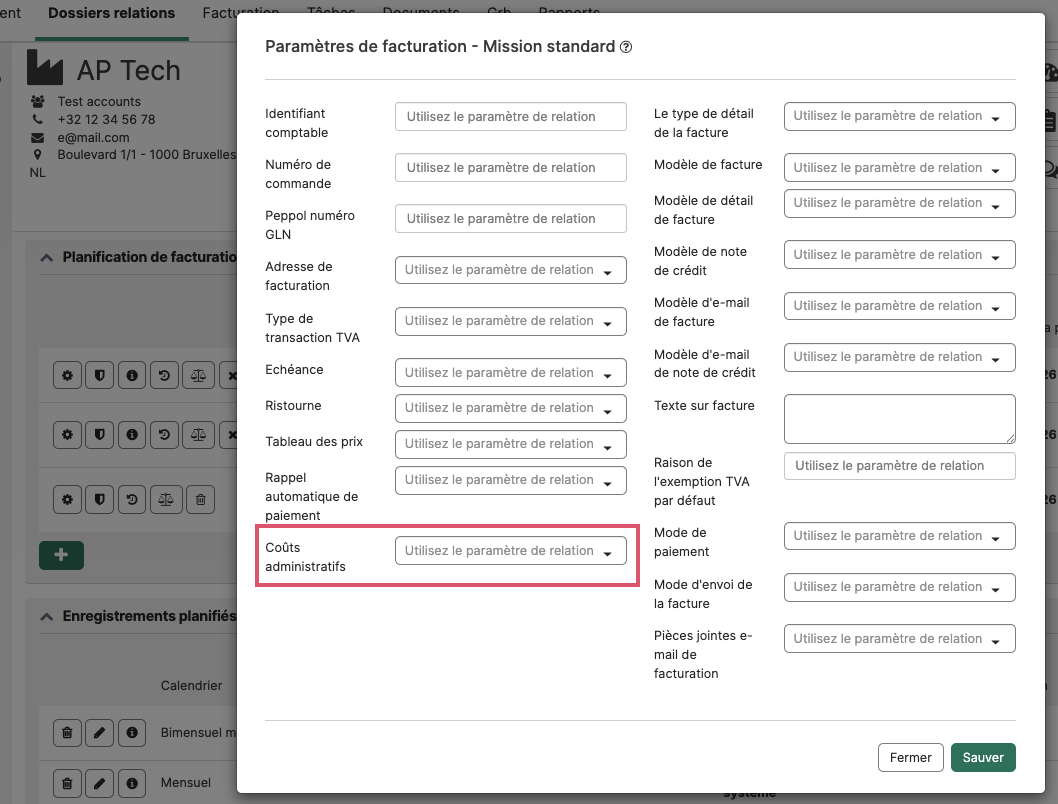Click the envelope icon beside e@mail.com

click(x=38, y=138)
